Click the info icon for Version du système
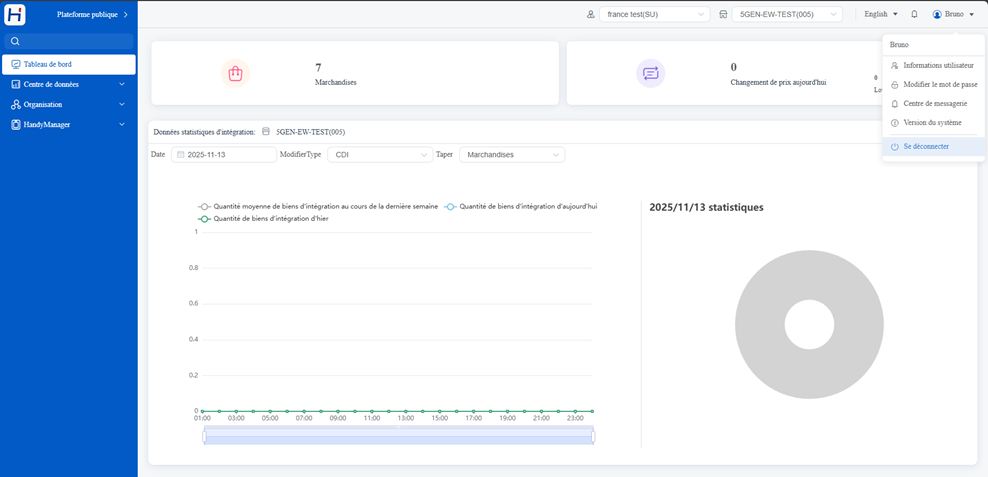This screenshot has width=988, height=477. click(x=894, y=123)
